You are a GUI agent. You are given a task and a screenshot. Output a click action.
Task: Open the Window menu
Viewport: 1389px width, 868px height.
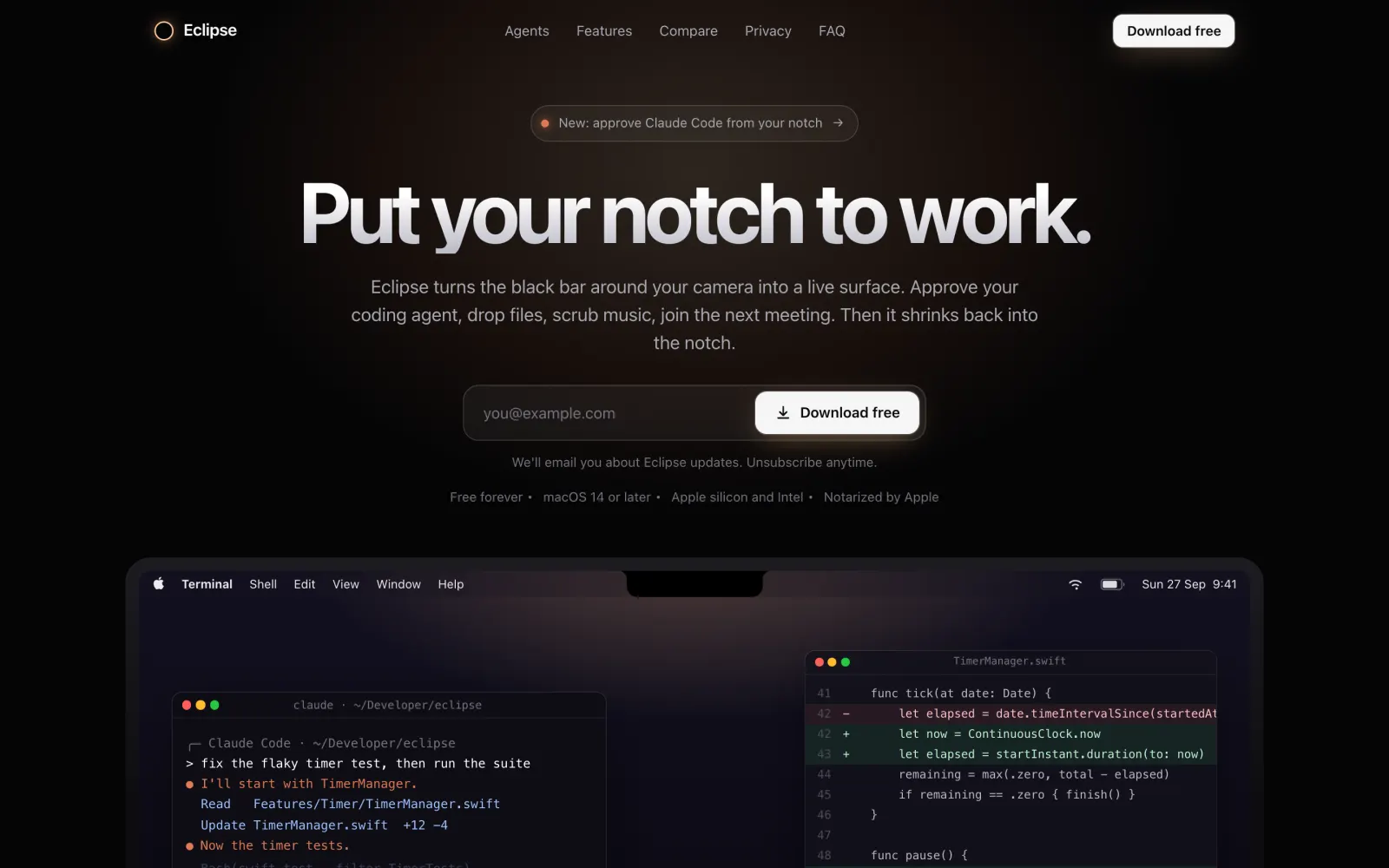tap(398, 584)
